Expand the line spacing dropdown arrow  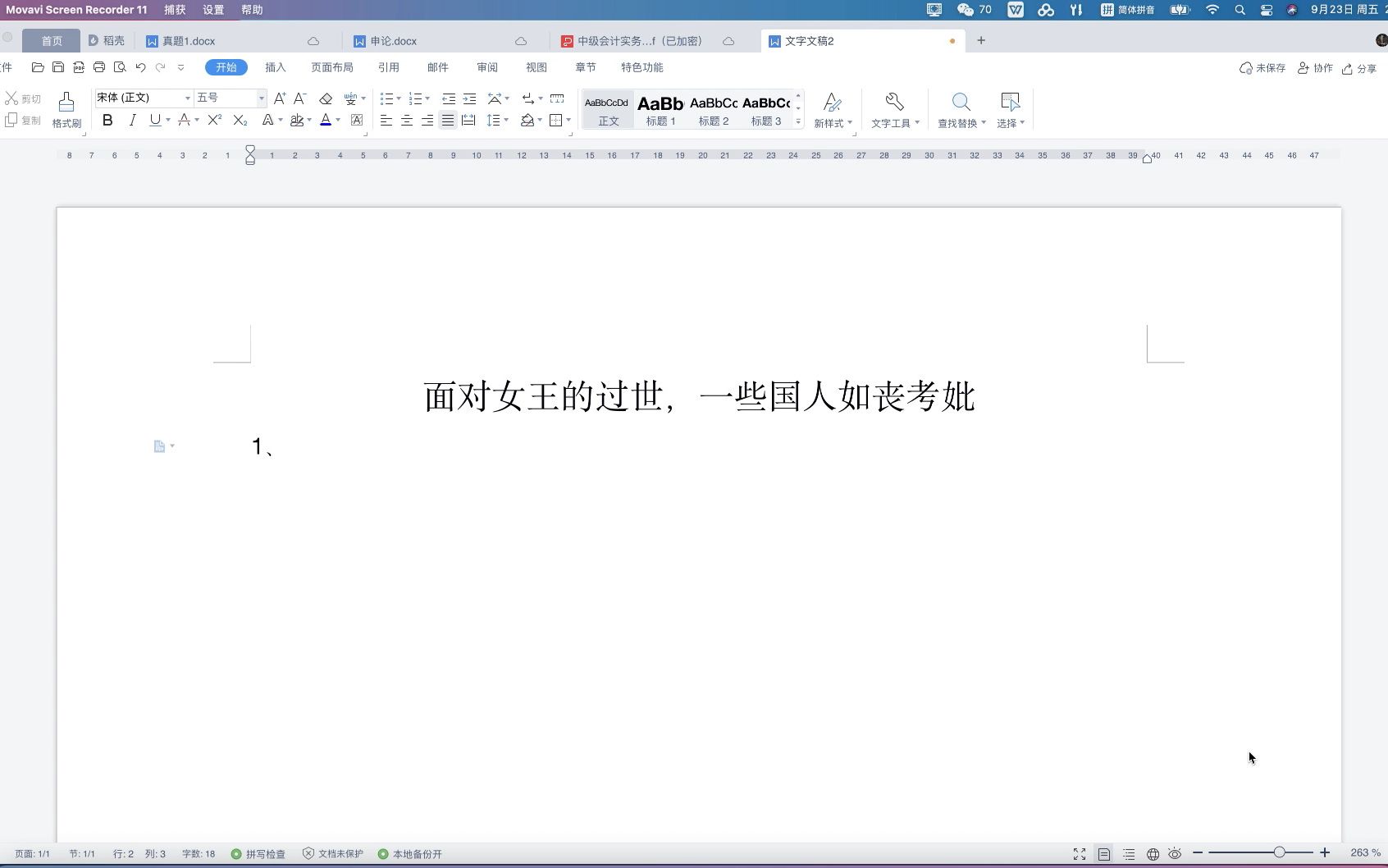pos(506,121)
